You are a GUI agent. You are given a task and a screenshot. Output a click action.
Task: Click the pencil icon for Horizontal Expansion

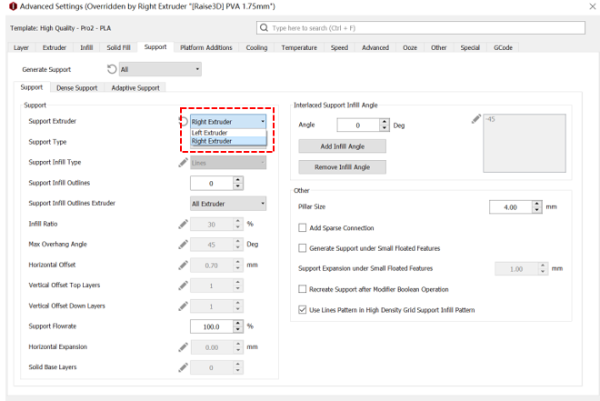182,347
